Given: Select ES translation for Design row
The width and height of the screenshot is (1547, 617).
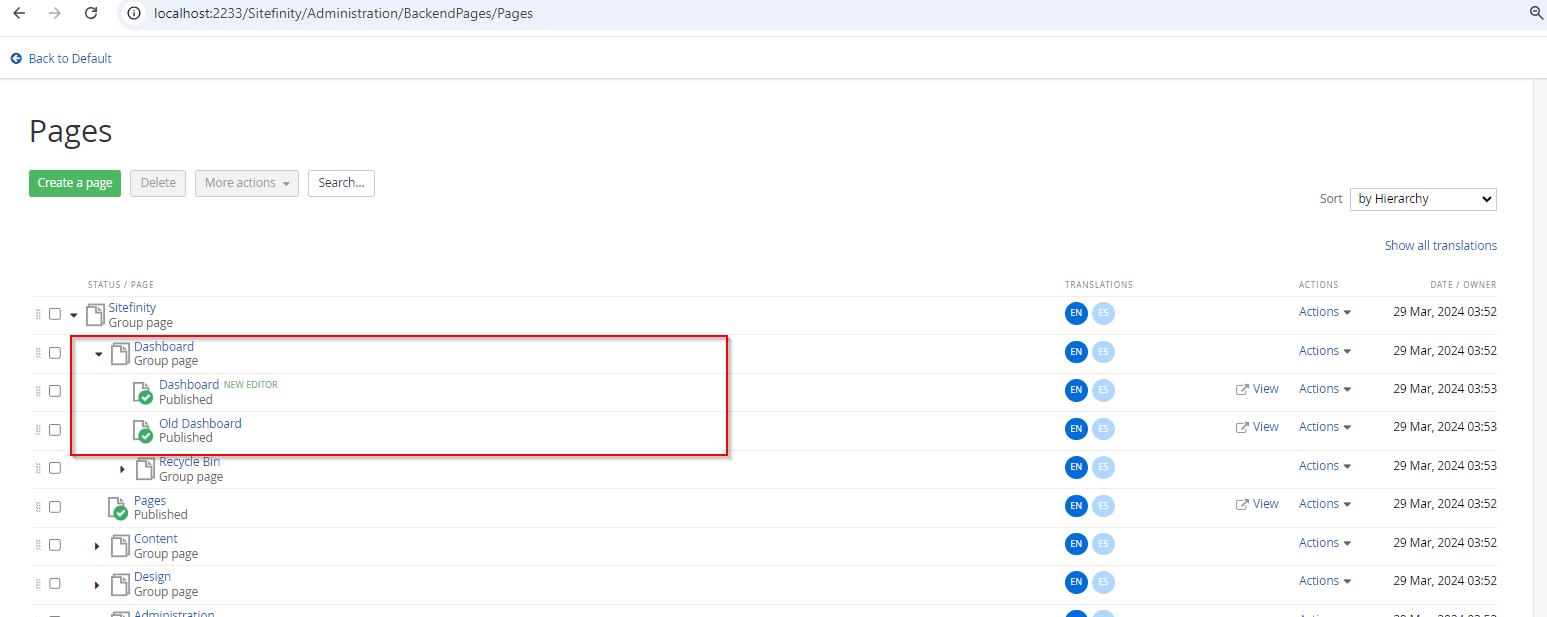Looking at the screenshot, I should (x=1103, y=582).
